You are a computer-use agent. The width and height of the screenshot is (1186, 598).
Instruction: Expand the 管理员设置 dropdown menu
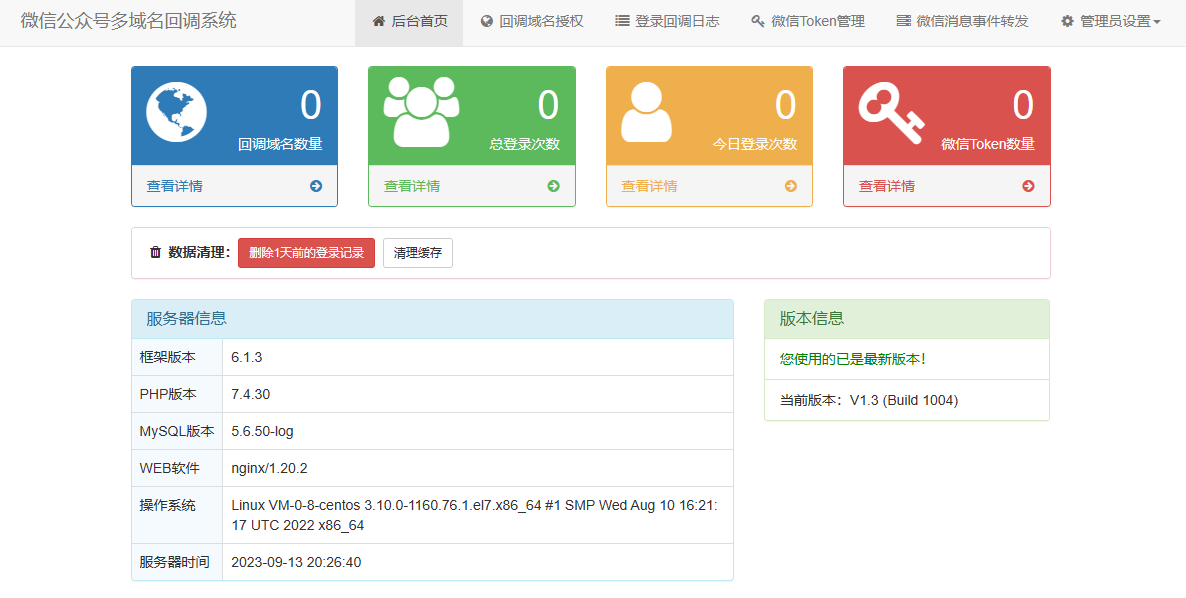pos(1110,21)
